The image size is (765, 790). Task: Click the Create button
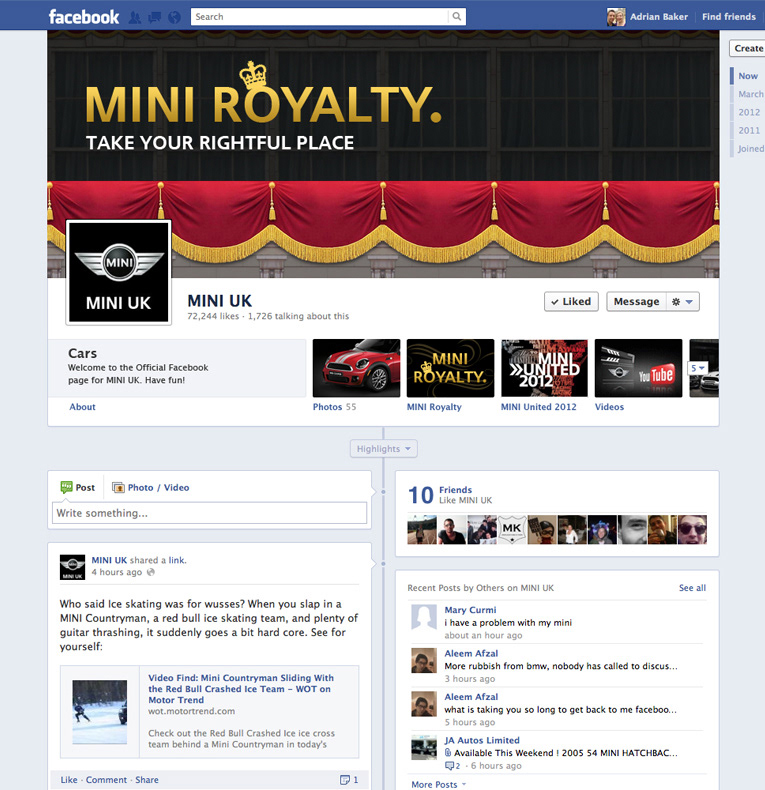tap(747, 48)
